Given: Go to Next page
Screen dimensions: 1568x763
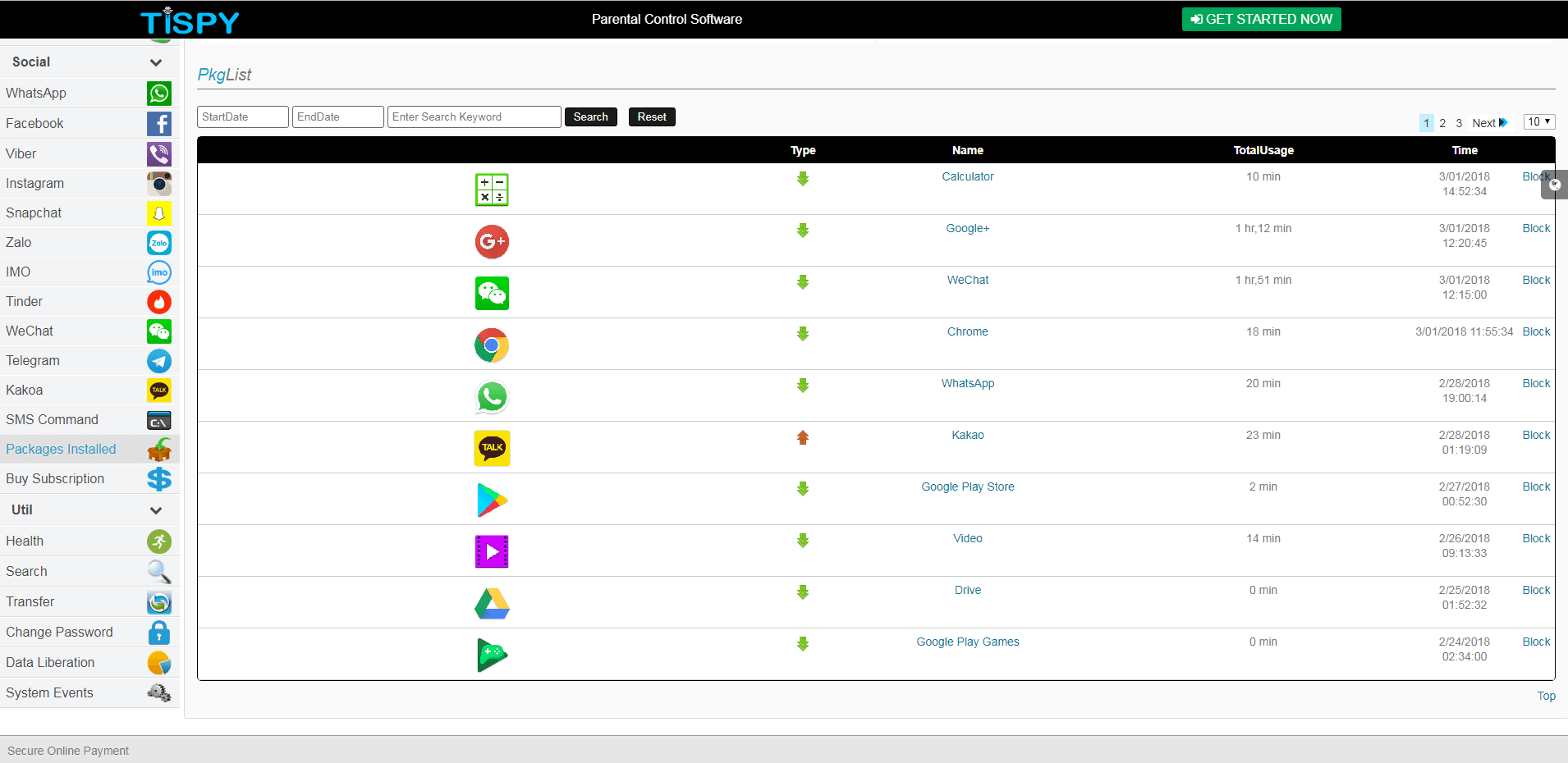Looking at the screenshot, I should tap(1489, 123).
